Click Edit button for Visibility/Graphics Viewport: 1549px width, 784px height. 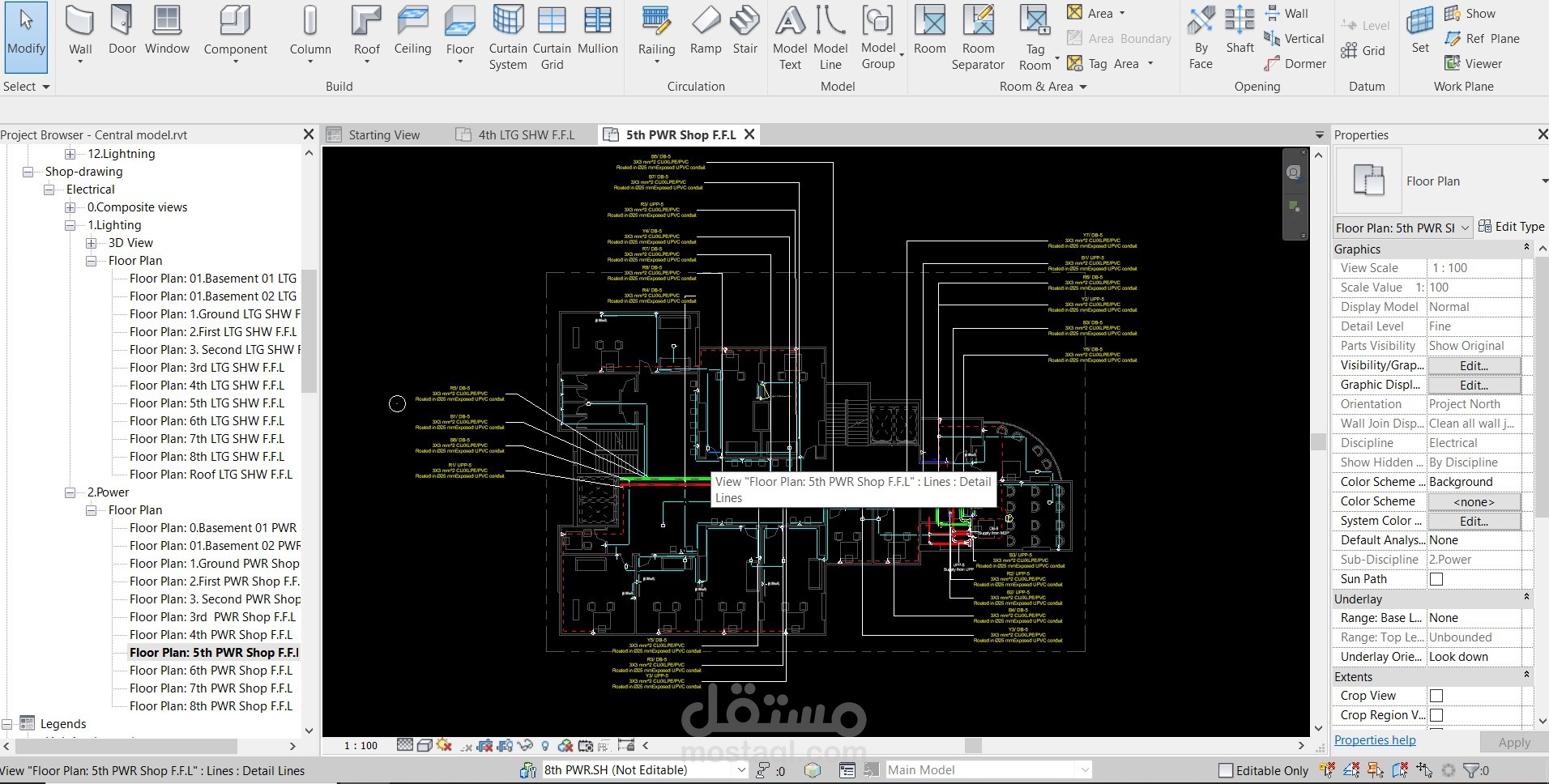pyautogui.click(x=1474, y=366)
